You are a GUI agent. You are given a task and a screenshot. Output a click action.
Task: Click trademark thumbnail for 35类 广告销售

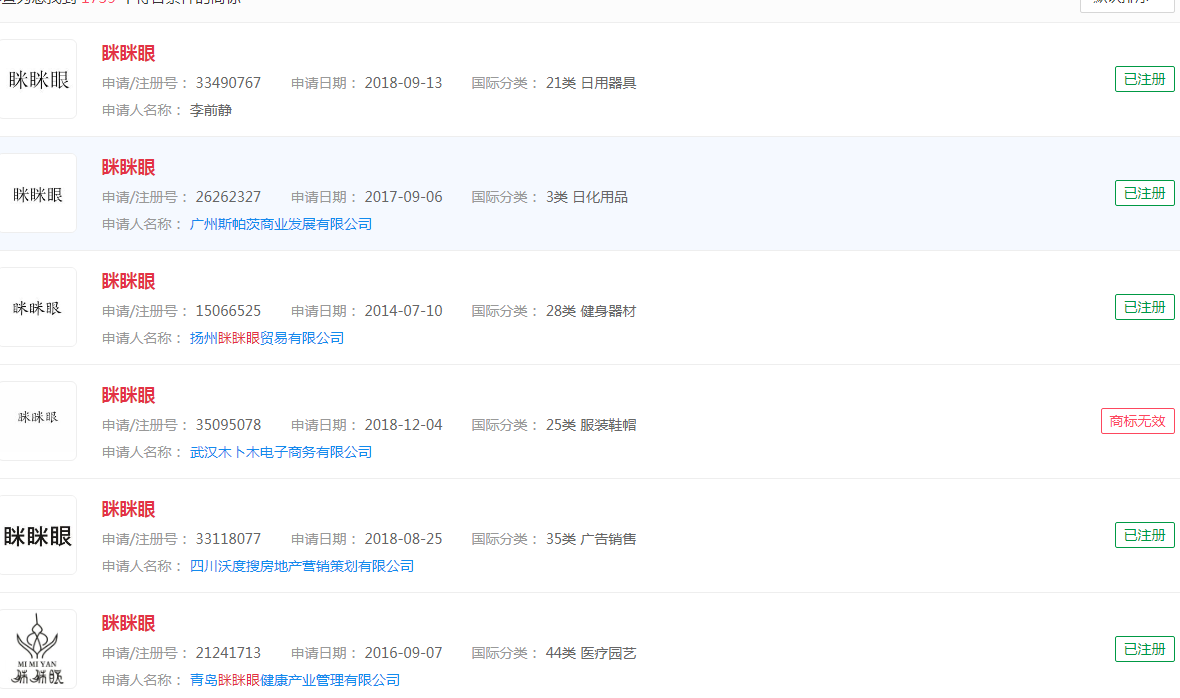[x=38, y=535]
